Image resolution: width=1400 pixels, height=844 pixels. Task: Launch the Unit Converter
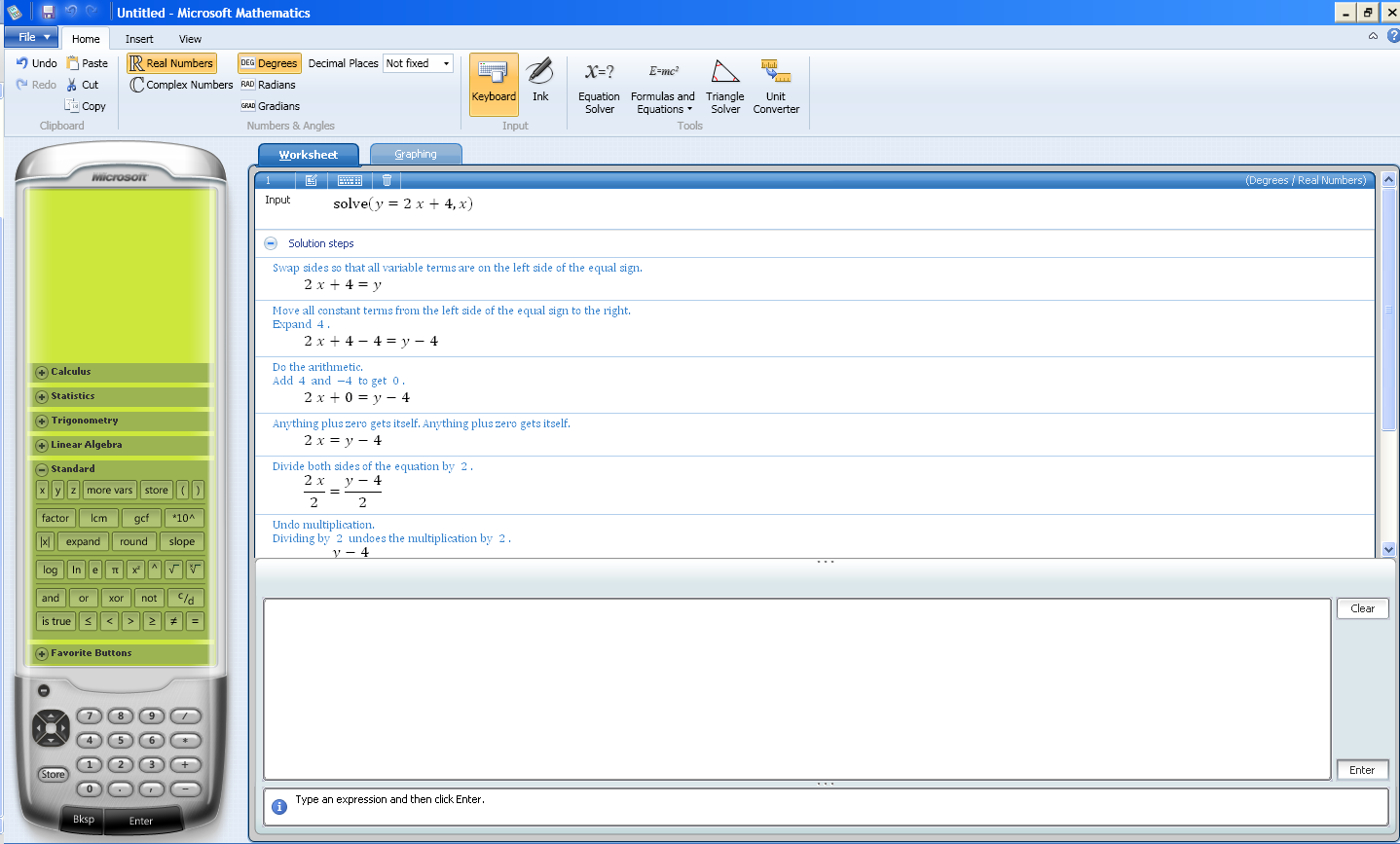pyautogui.click(x=776, y=87)
